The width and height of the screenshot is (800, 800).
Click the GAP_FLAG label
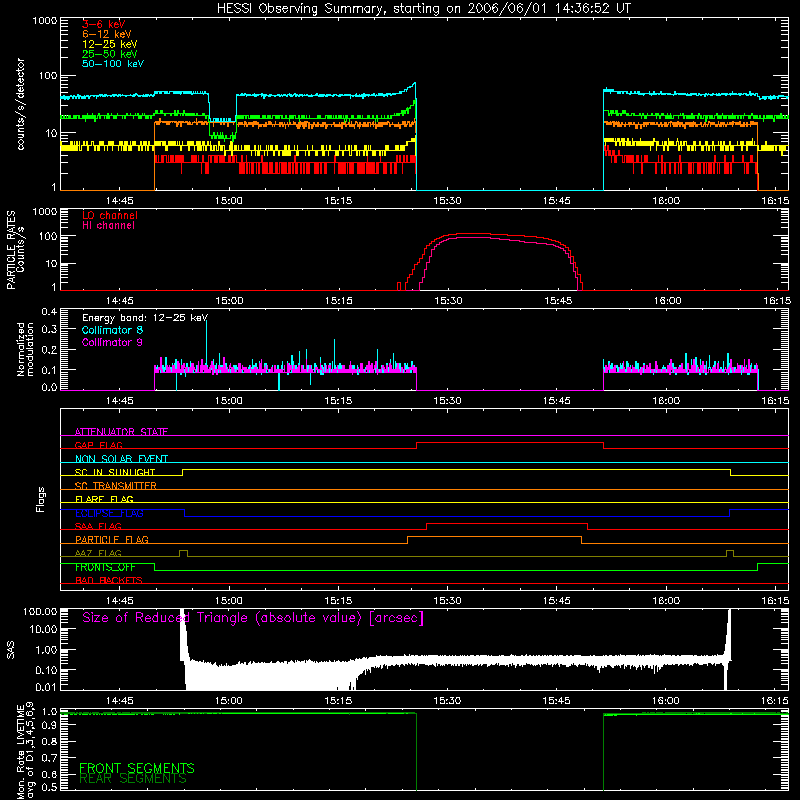click(x=98, y=445)
